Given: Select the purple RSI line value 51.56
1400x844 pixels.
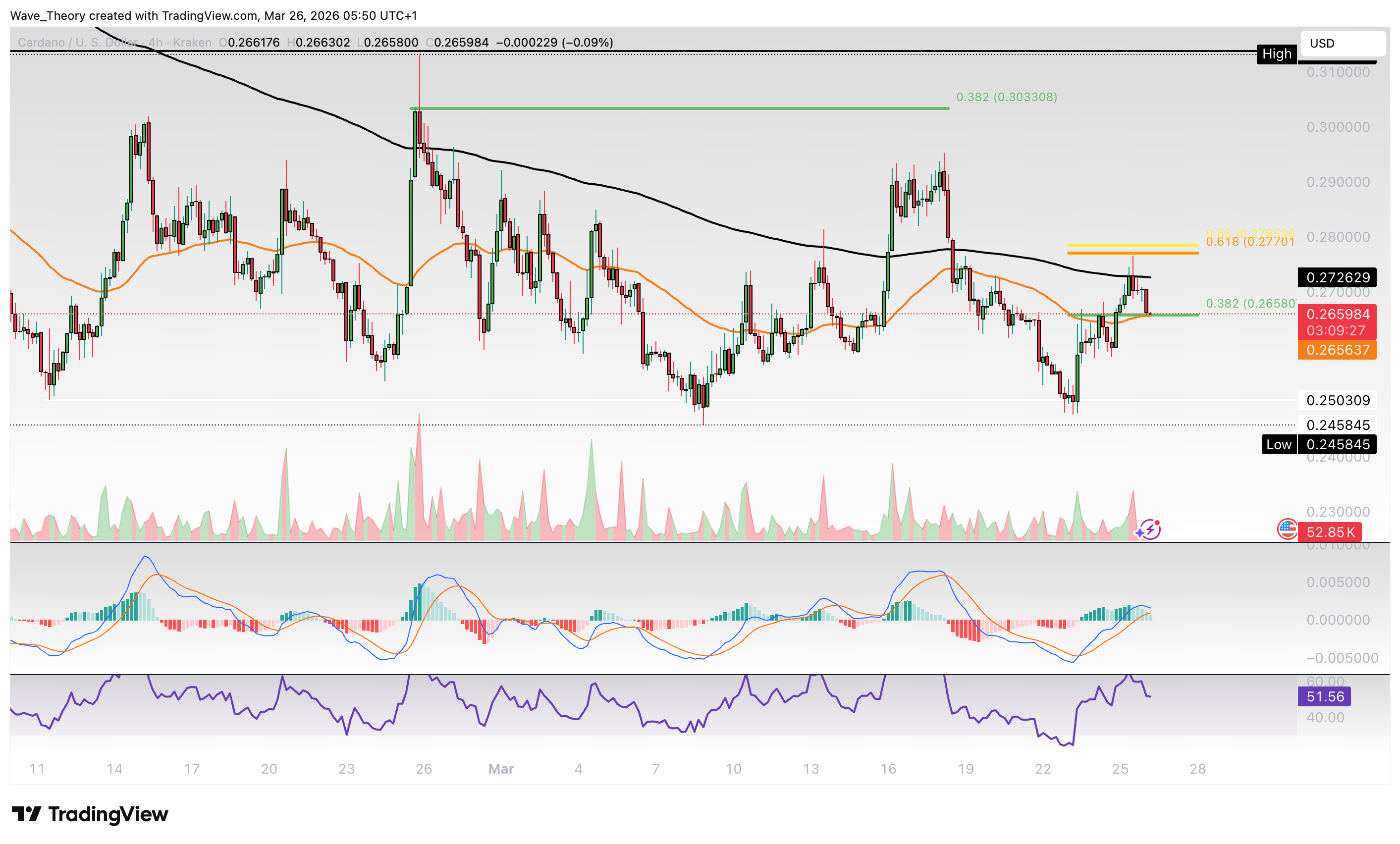Looking at the screenshot, I should 1326,696.
